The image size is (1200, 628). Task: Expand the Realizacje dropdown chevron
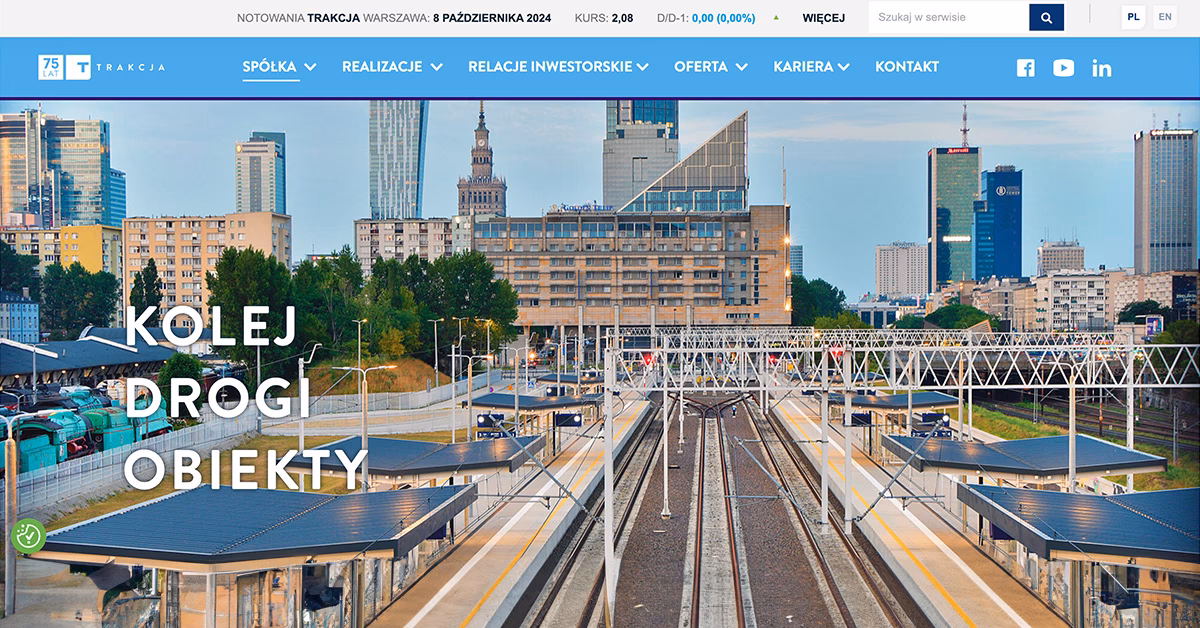436,67
